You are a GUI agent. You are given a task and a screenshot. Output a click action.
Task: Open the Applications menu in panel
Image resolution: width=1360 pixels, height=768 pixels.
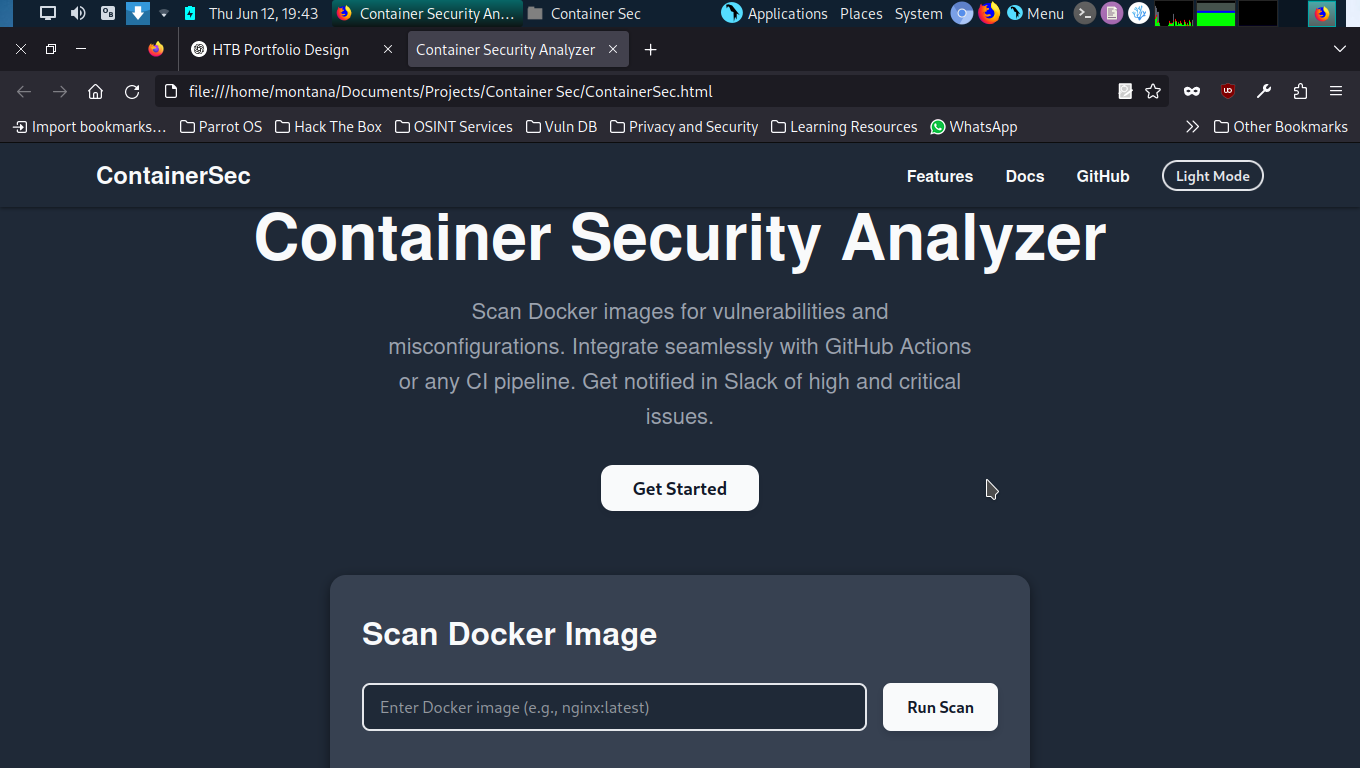(775, 13)
